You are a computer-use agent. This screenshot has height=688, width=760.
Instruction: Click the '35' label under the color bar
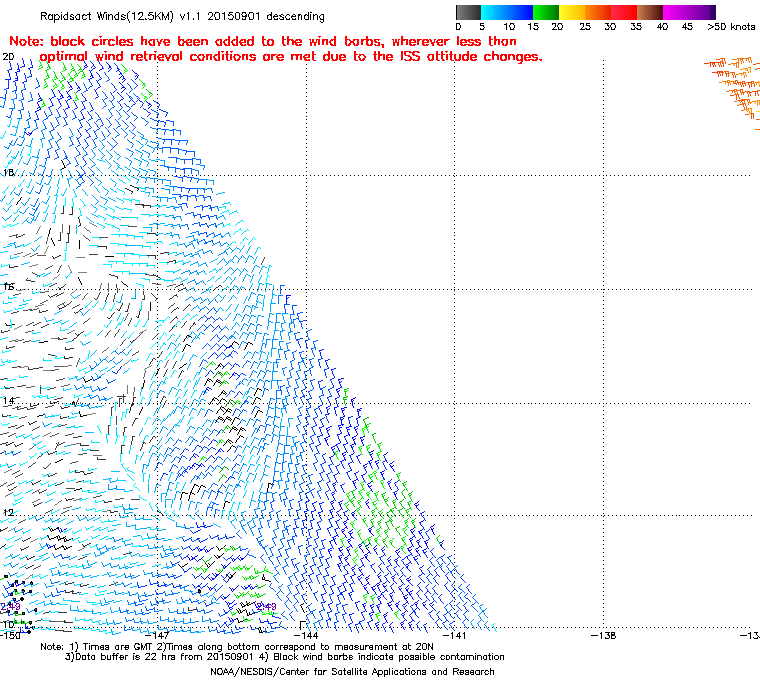point(636,27)
